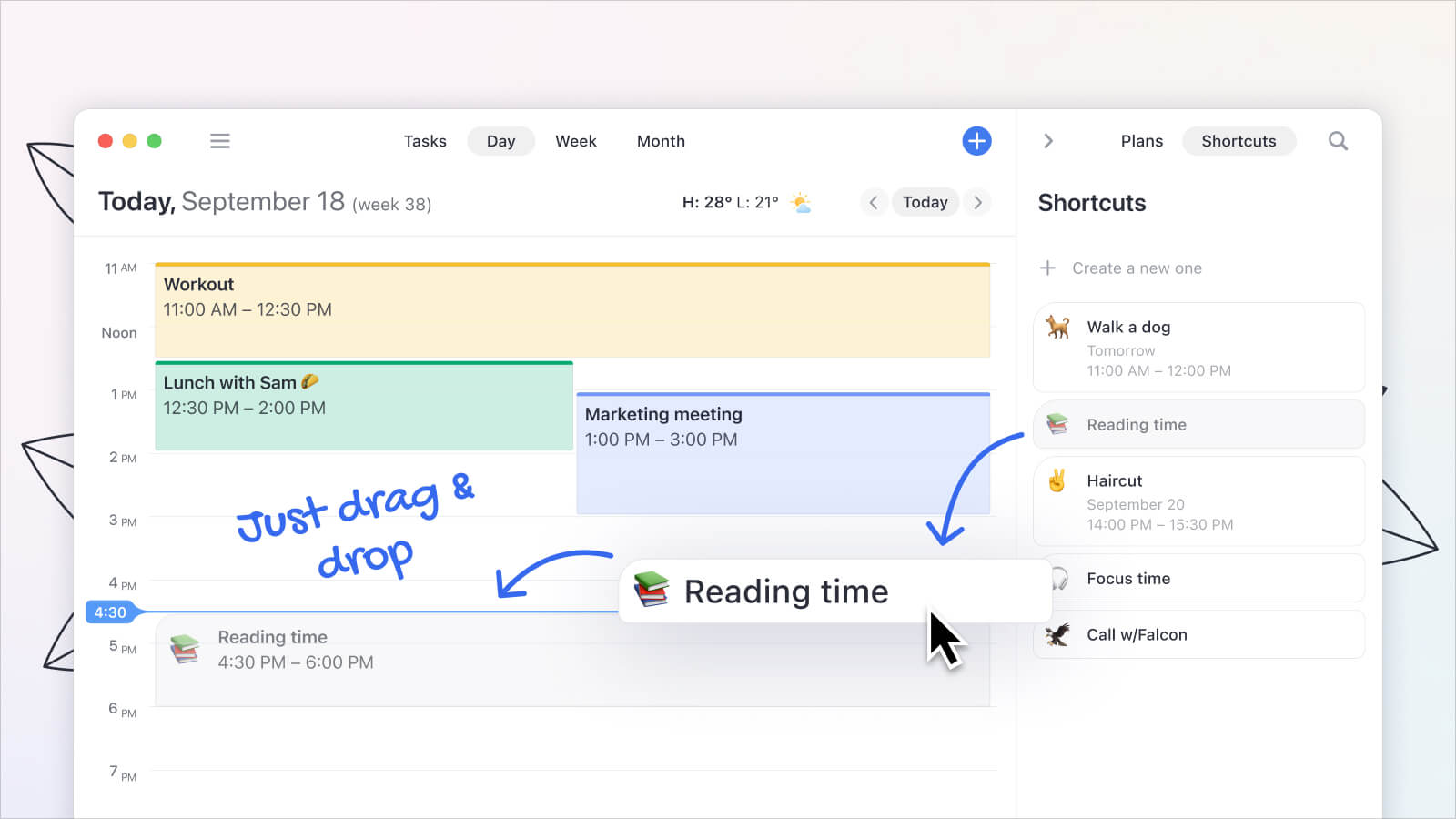
Task: Switch to the Month view tab
Action: coord(661,141)
